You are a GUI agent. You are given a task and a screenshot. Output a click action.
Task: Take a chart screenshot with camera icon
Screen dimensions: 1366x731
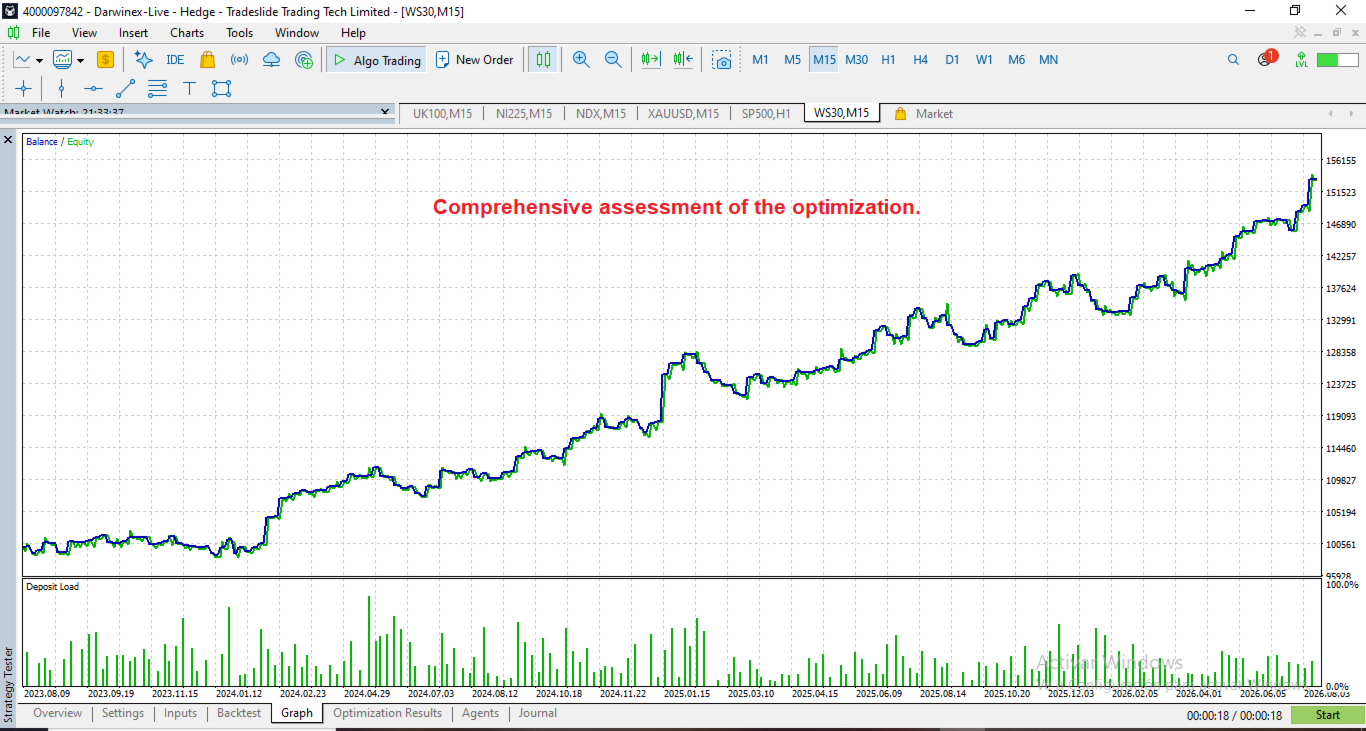point(722,60)
